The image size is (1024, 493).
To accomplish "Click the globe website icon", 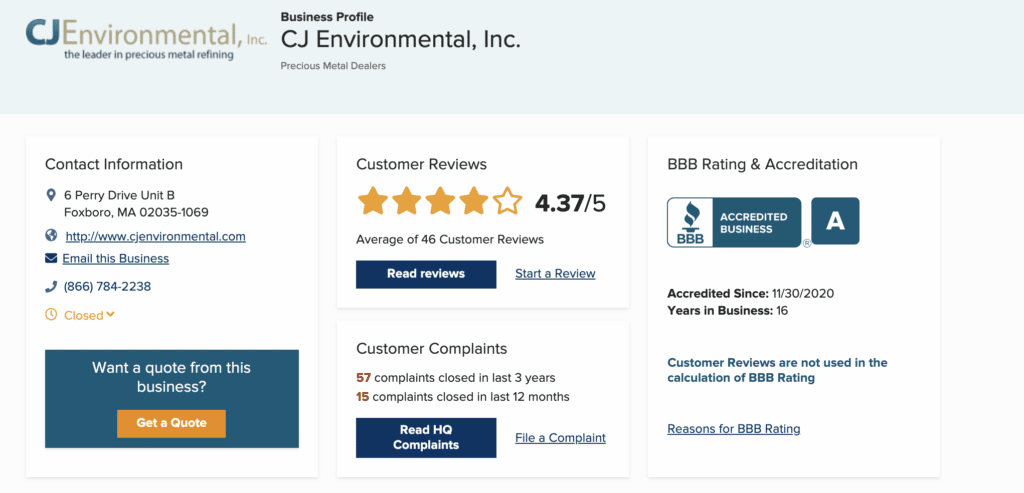I will pyautogui.click(x=51, y=236).
